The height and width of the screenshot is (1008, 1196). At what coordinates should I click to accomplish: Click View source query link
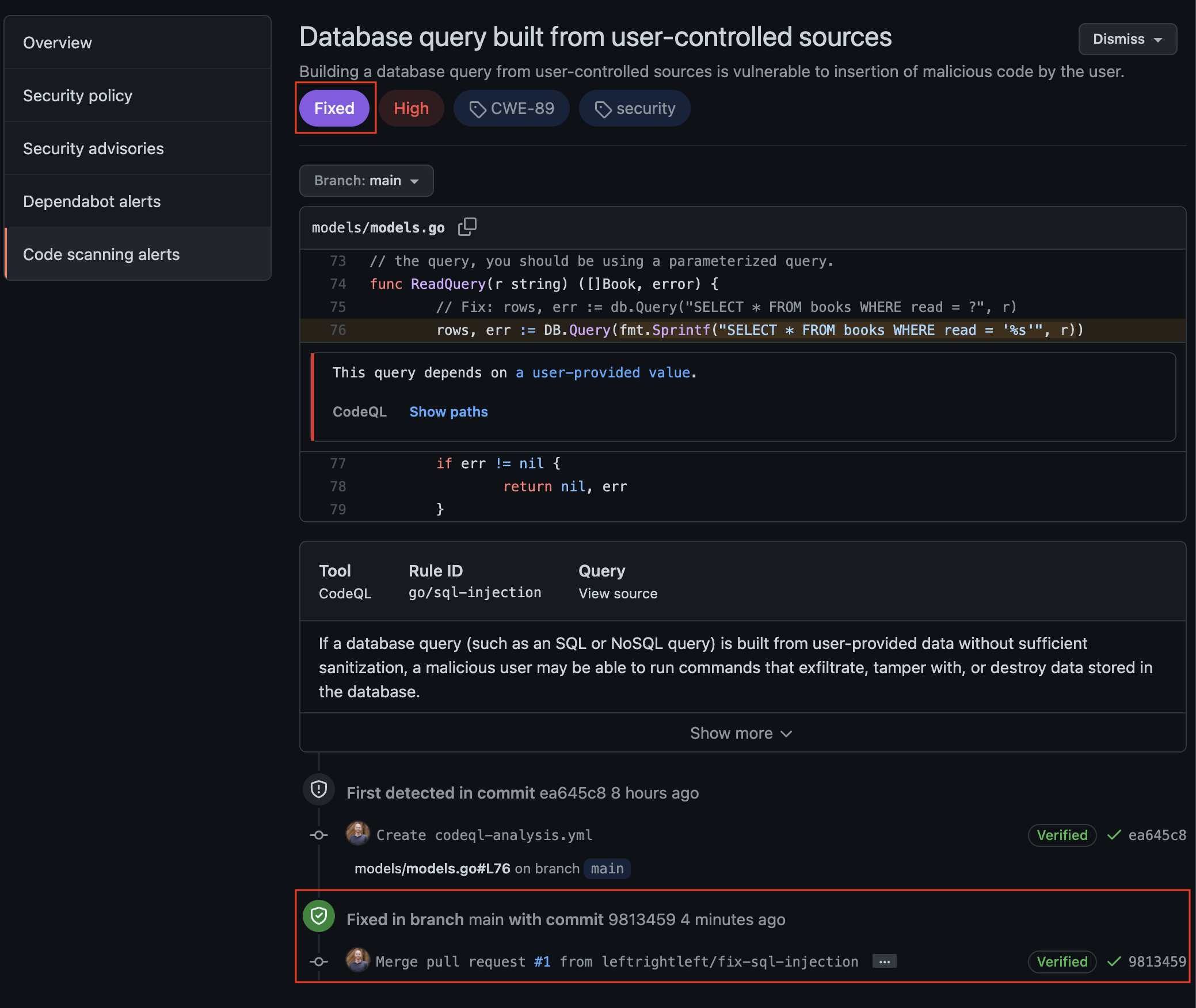618,594
